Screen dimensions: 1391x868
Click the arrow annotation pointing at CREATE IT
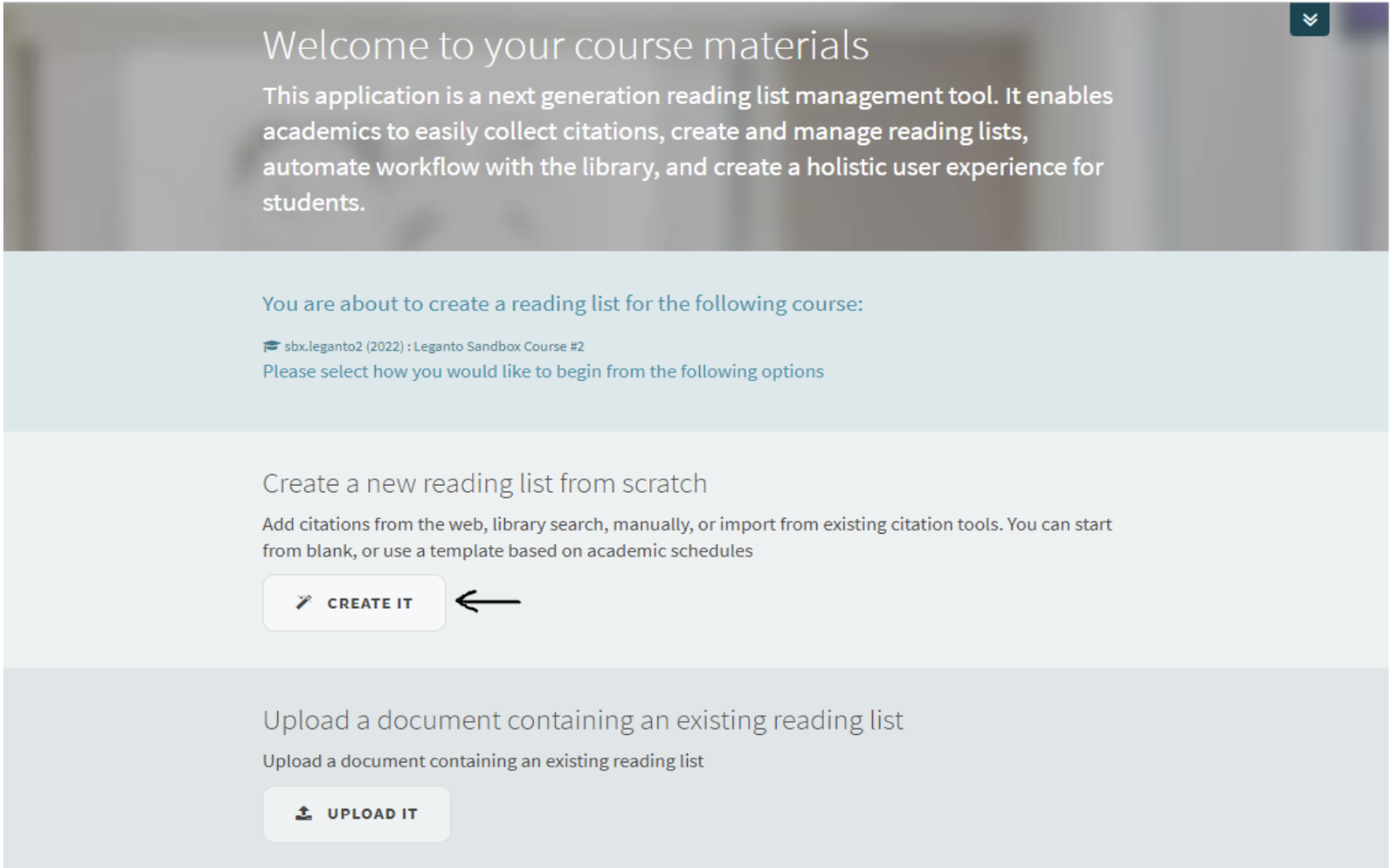(x=488, y=602)
